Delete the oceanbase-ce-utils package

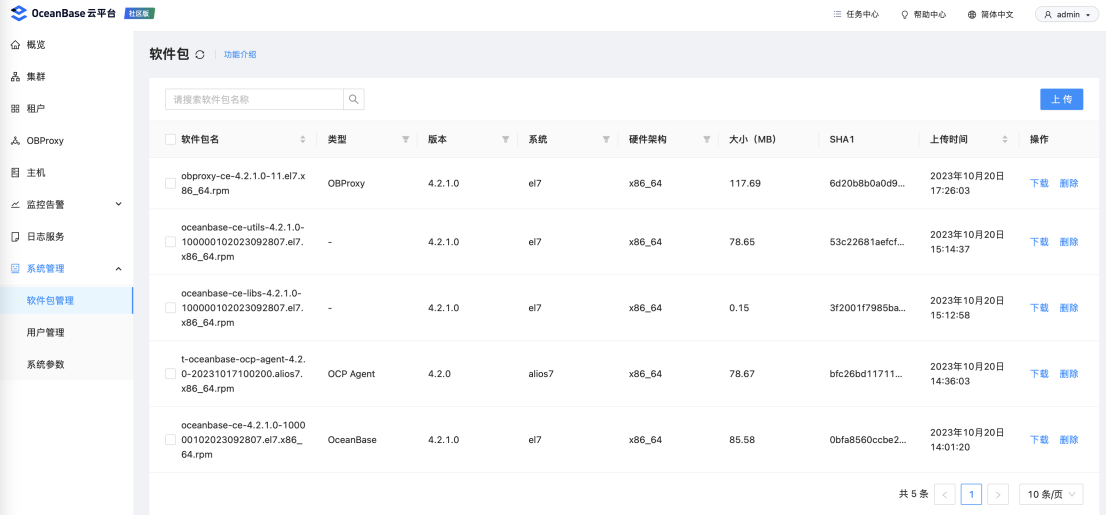point(1069,242)
